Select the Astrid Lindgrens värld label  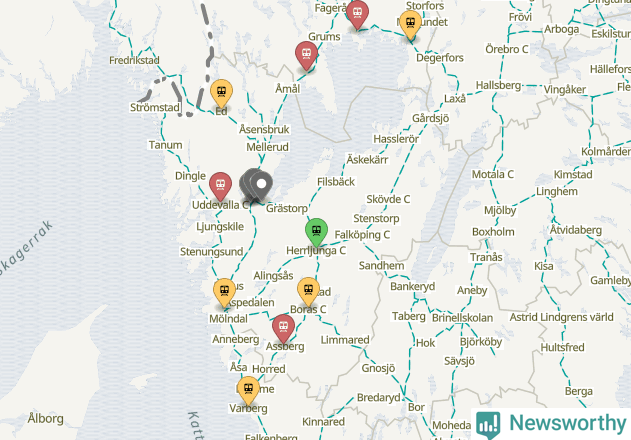coord(561,317)
